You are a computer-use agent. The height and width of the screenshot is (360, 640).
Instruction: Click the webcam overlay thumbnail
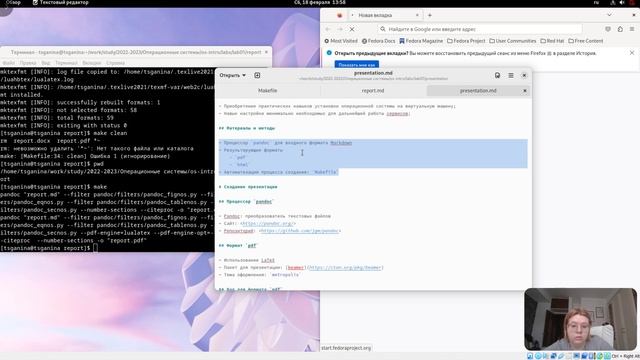pyautogui.click(x=580, y=319)
